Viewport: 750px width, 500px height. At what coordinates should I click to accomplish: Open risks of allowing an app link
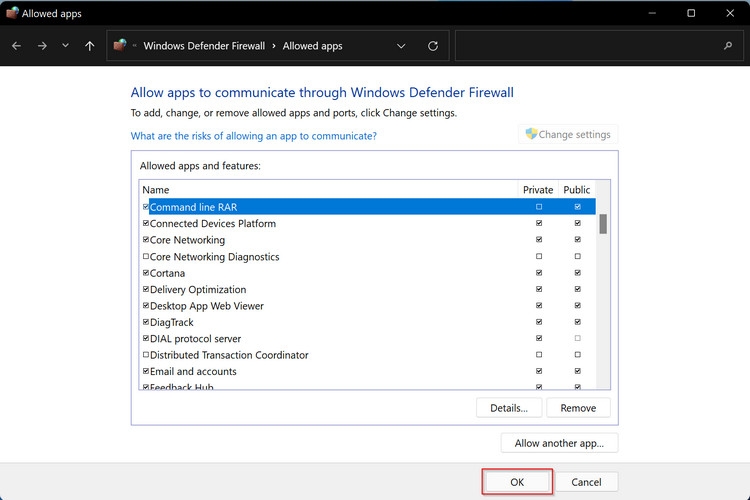pyautogui.click(x=254, y=136)
